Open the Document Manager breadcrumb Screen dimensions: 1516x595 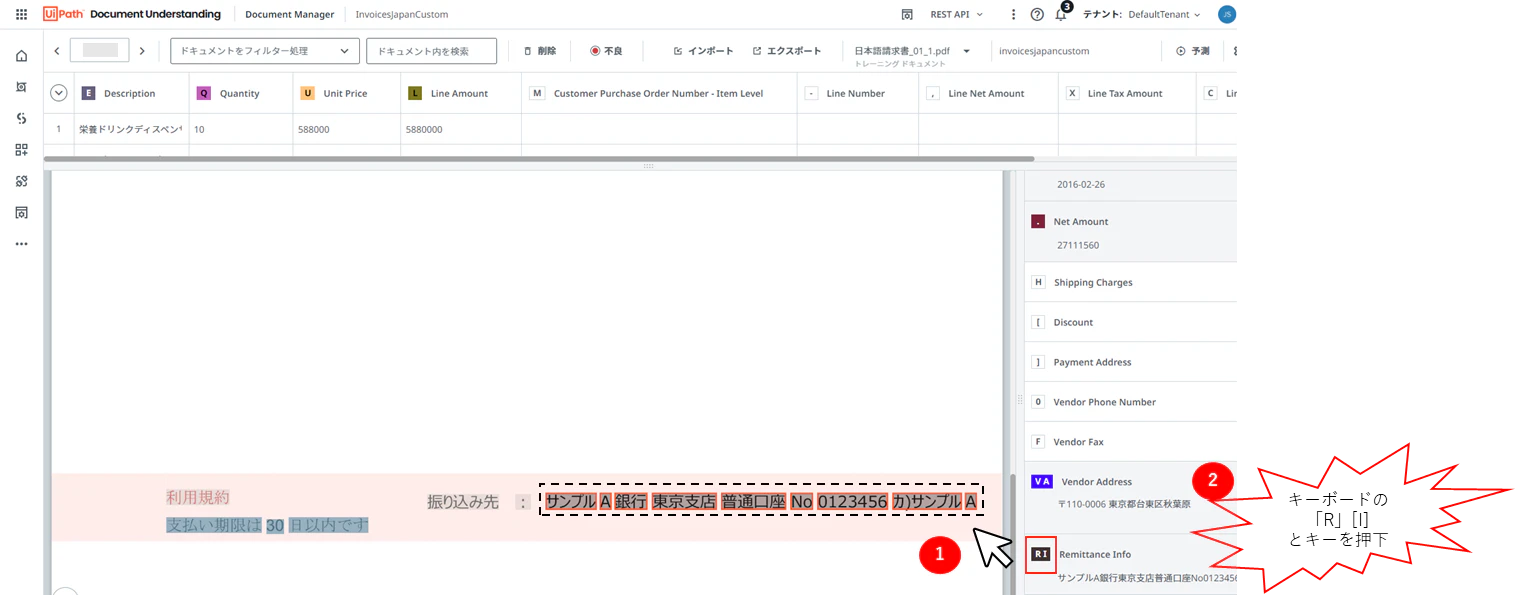[x=290, y=15]
